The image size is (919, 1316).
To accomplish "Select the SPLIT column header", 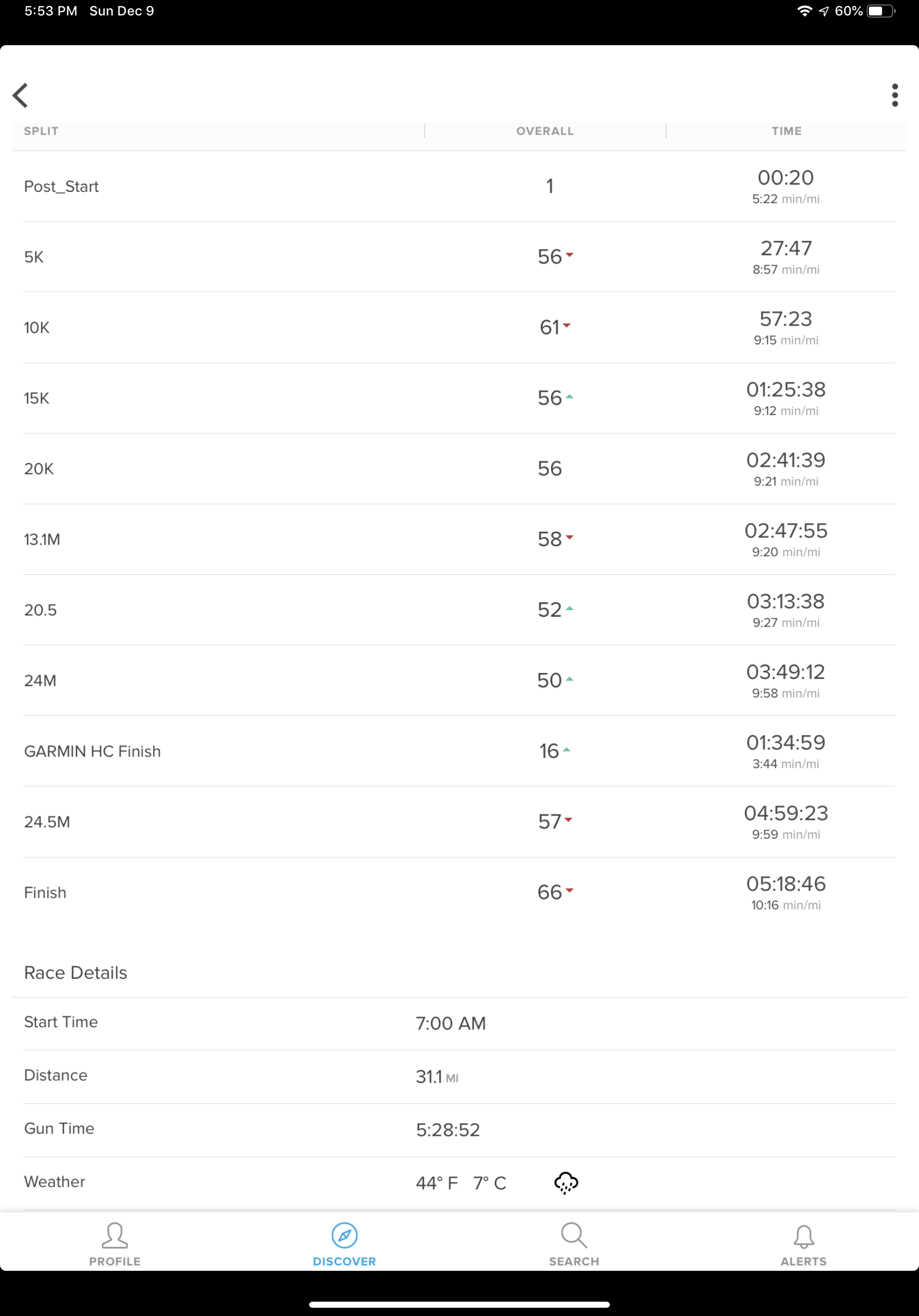I will [x=41, y=131].
